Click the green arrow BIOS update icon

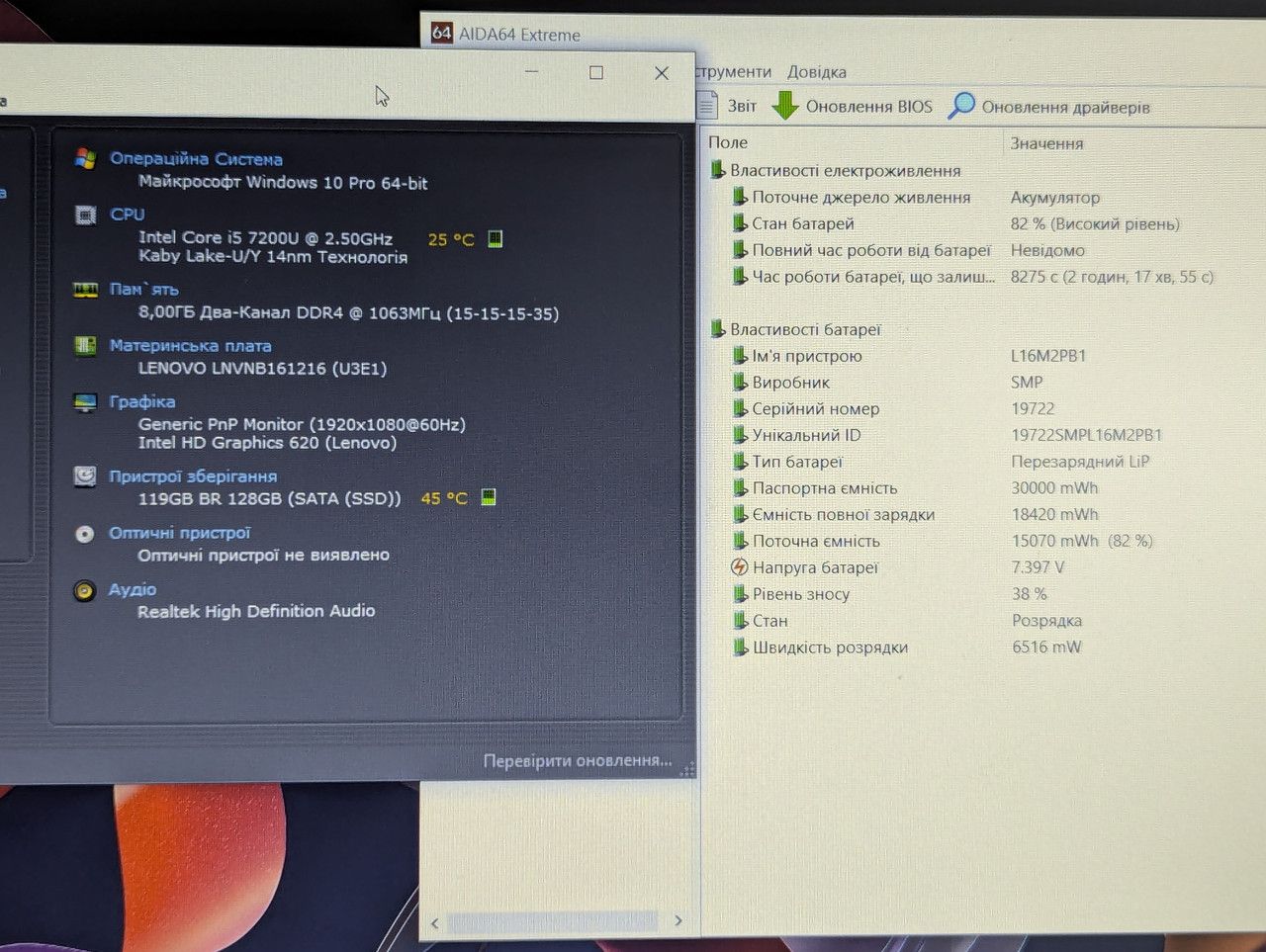coord(784,105)
